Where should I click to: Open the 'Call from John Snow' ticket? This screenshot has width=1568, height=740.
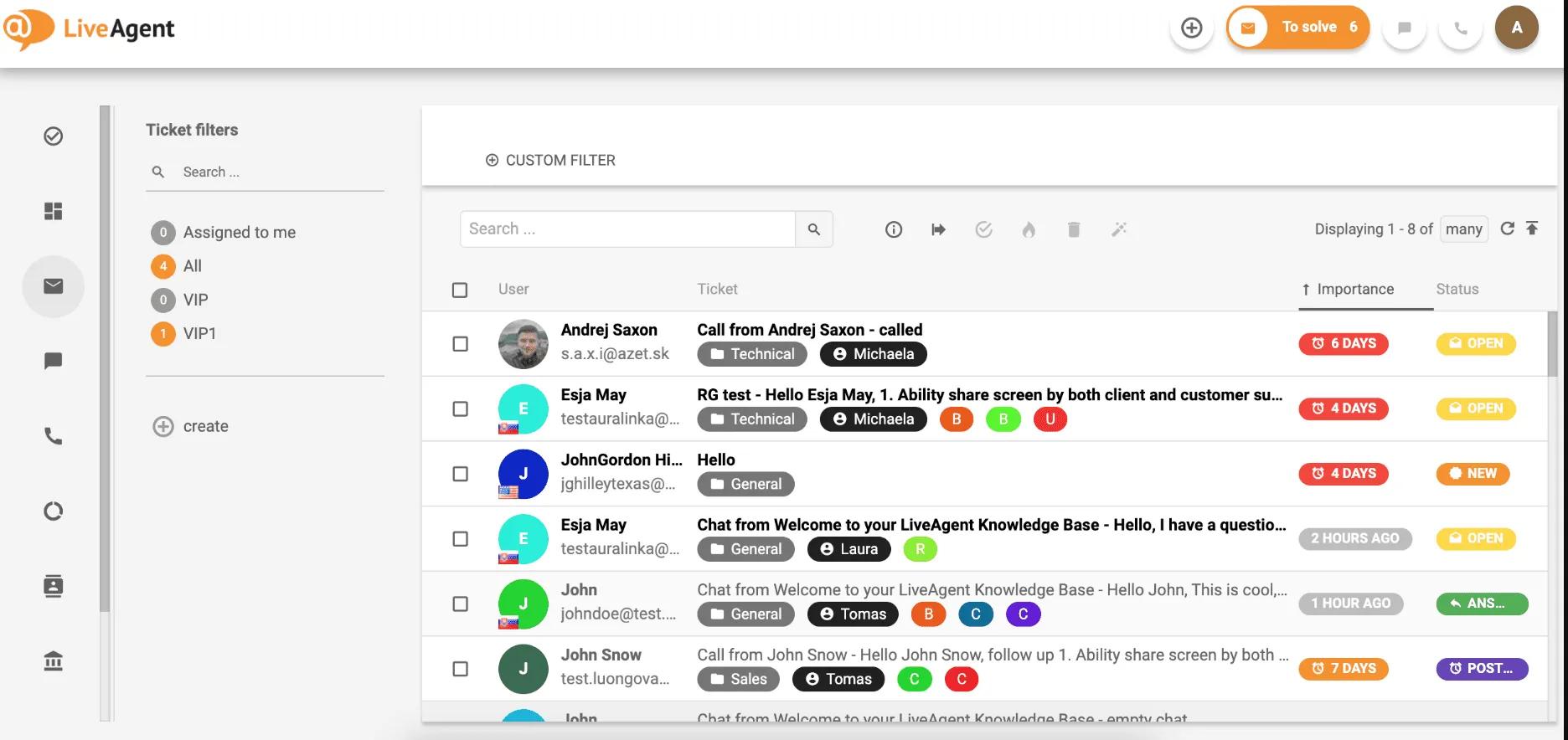(x=993, y=655)
